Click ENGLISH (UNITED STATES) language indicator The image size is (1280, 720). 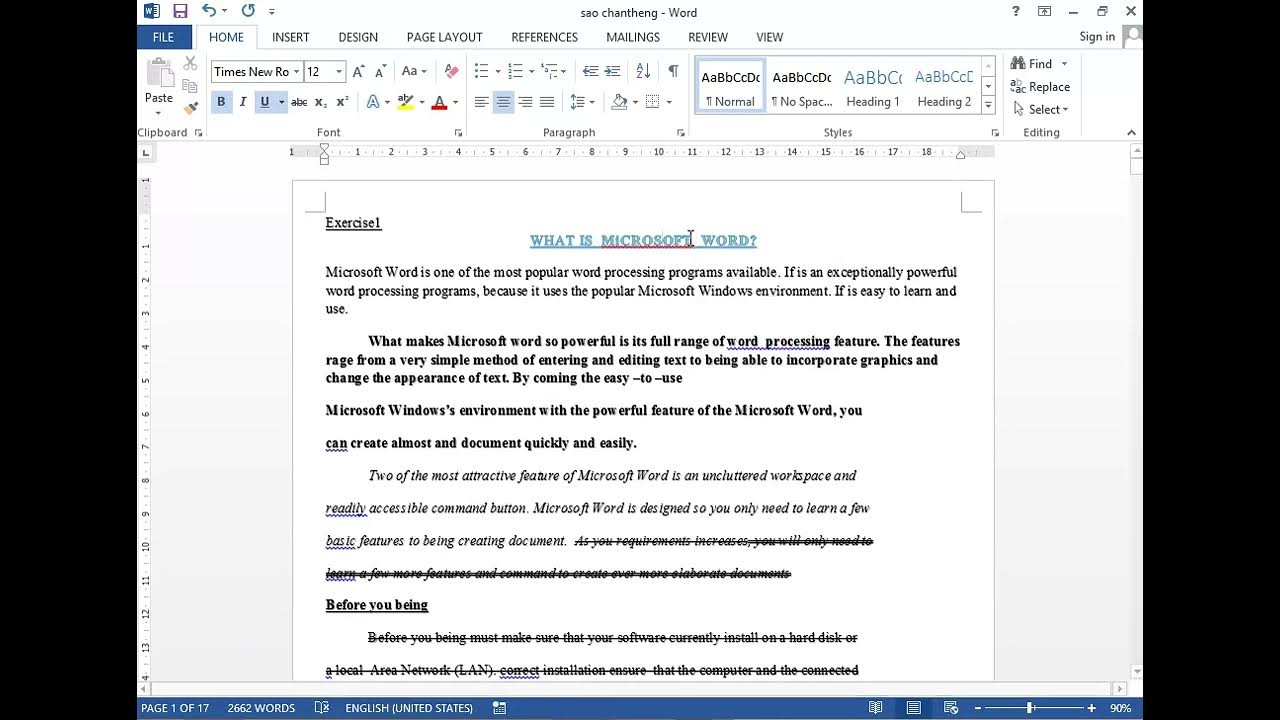click(x=409, y=708)
